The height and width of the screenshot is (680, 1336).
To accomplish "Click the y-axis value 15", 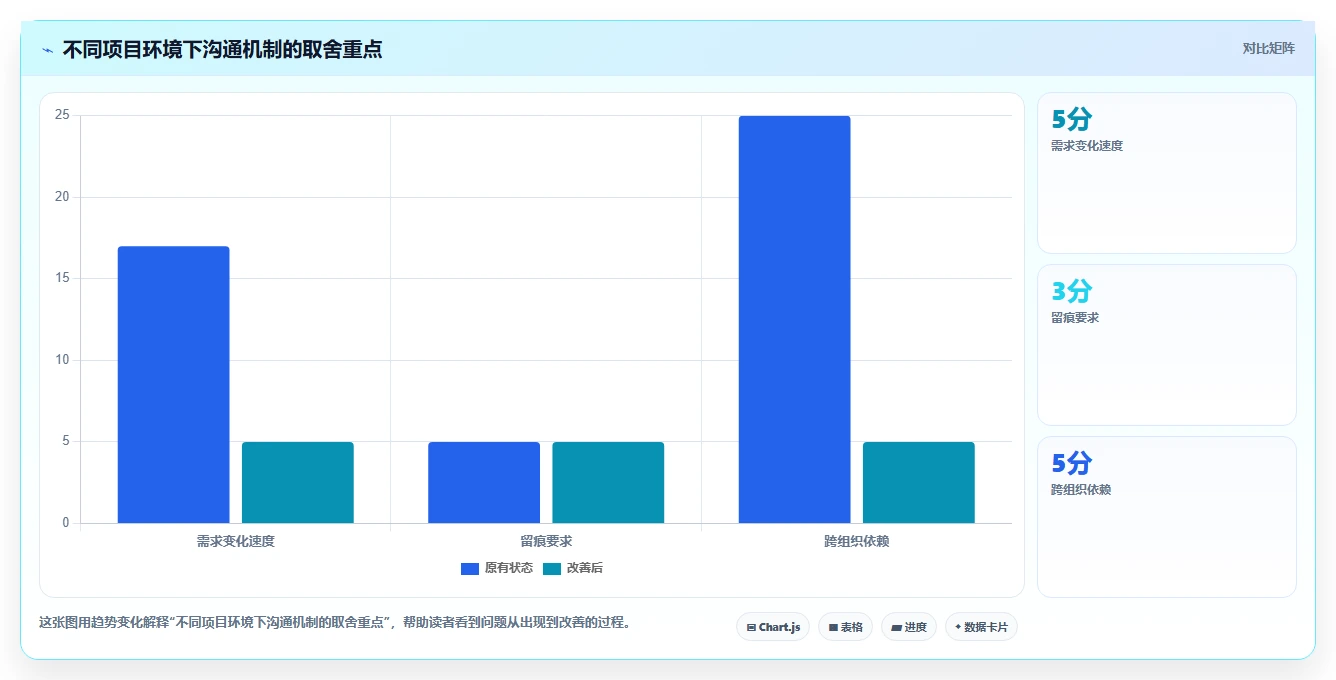I will [x=62, y=278].
